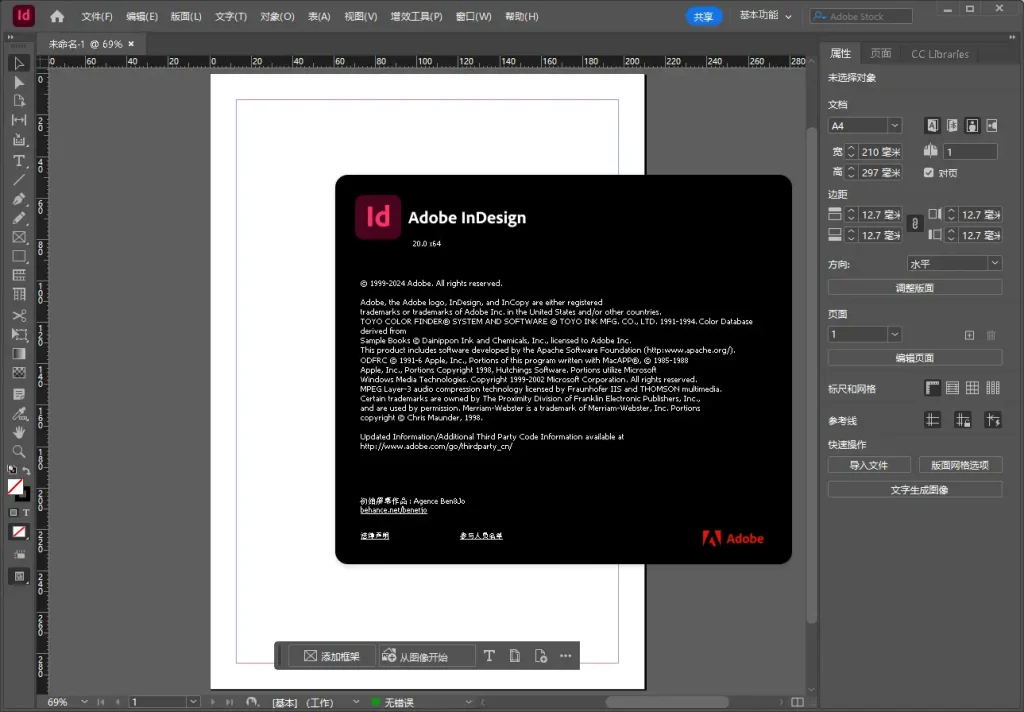Open zoom level 69% dropdown
1024x712 pixels.
pyautogui.click(x=84, y=702)
